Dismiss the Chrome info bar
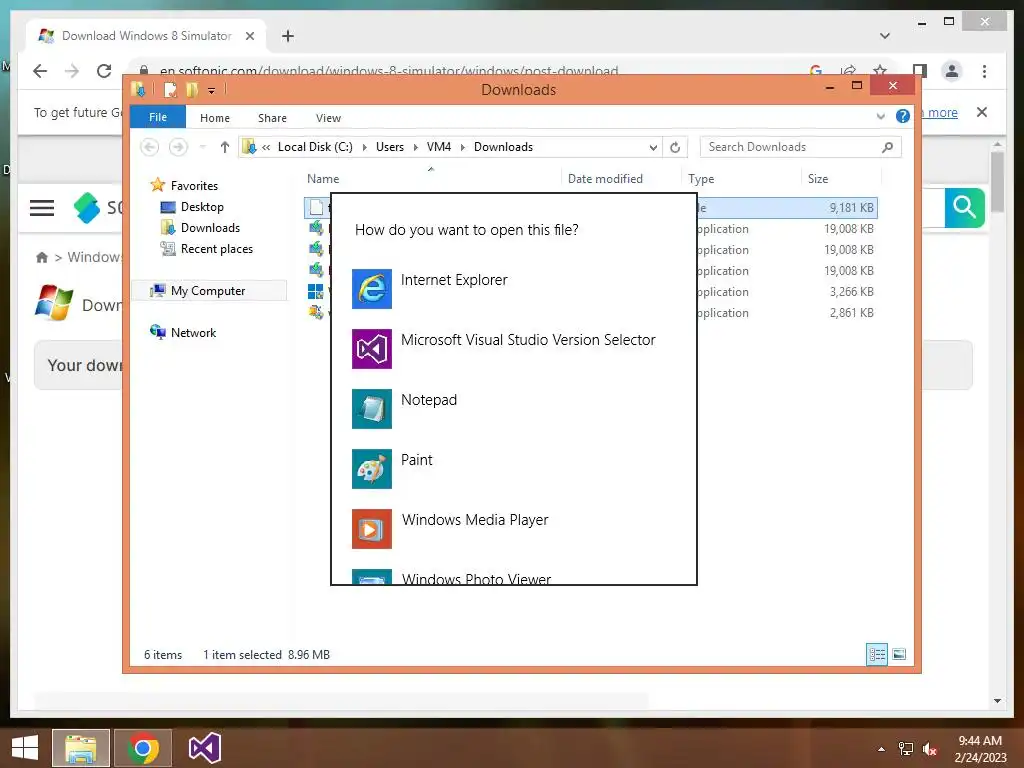 click(982, 112)
